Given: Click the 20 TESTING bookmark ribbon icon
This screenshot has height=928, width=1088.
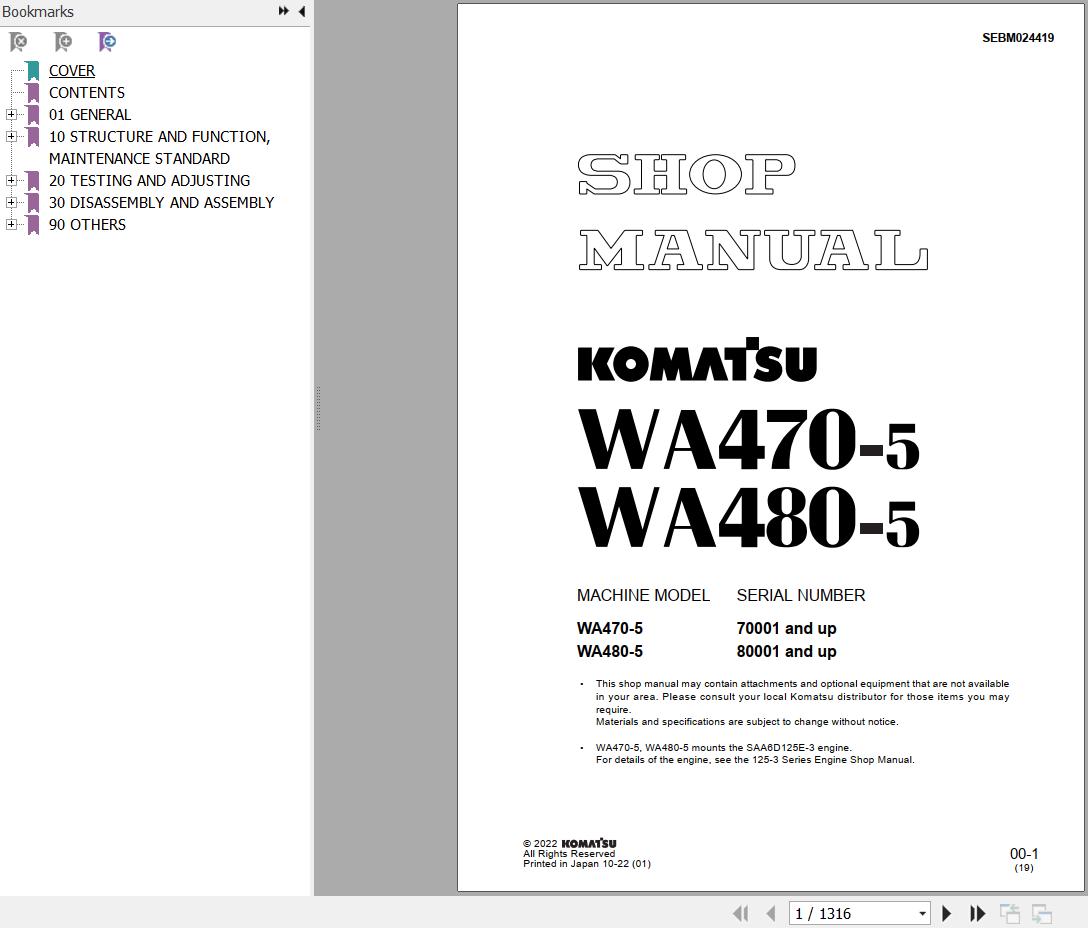Looking at the screenshot, I should pyautogui.click(x=33, y=180).
